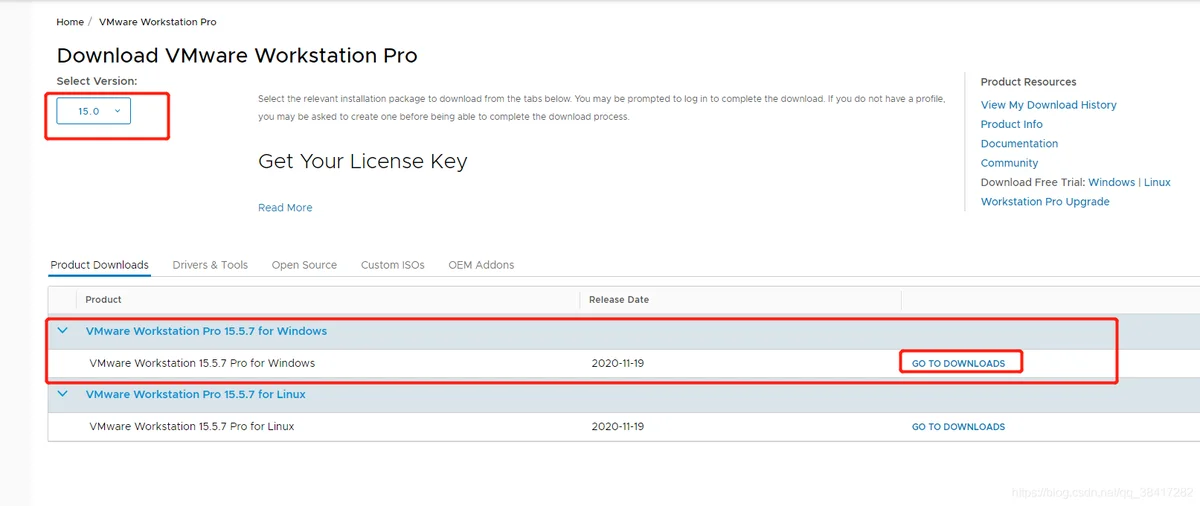The height and width of the screenshot is (506, 1200).
Task: Click the VMware Workstation Pro breadcrumb
Action: point(157,22)
